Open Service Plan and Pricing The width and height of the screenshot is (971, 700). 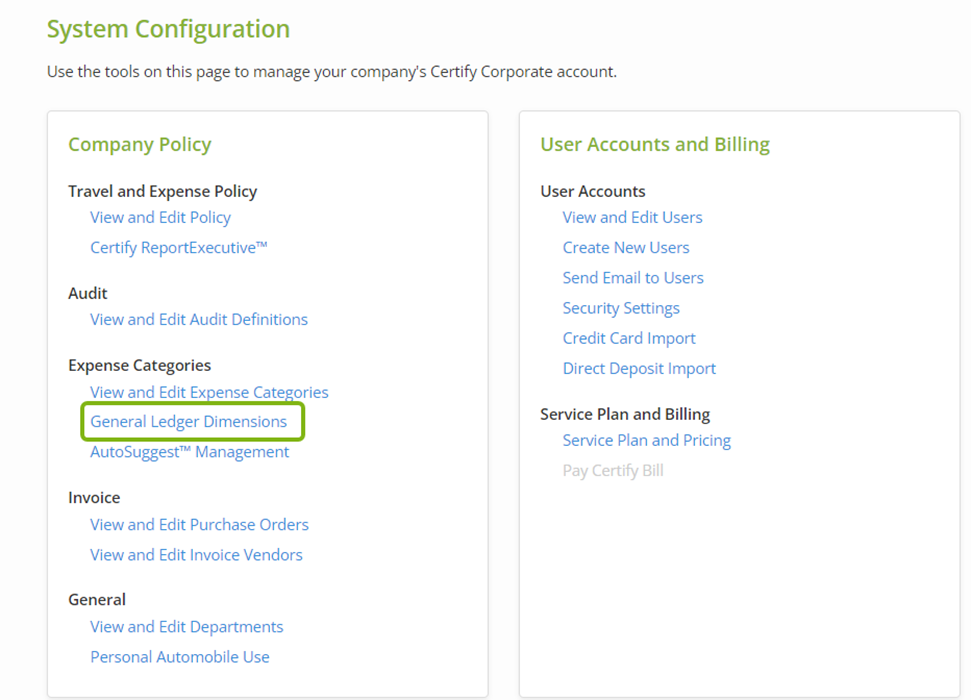click(x=647, y=440)
